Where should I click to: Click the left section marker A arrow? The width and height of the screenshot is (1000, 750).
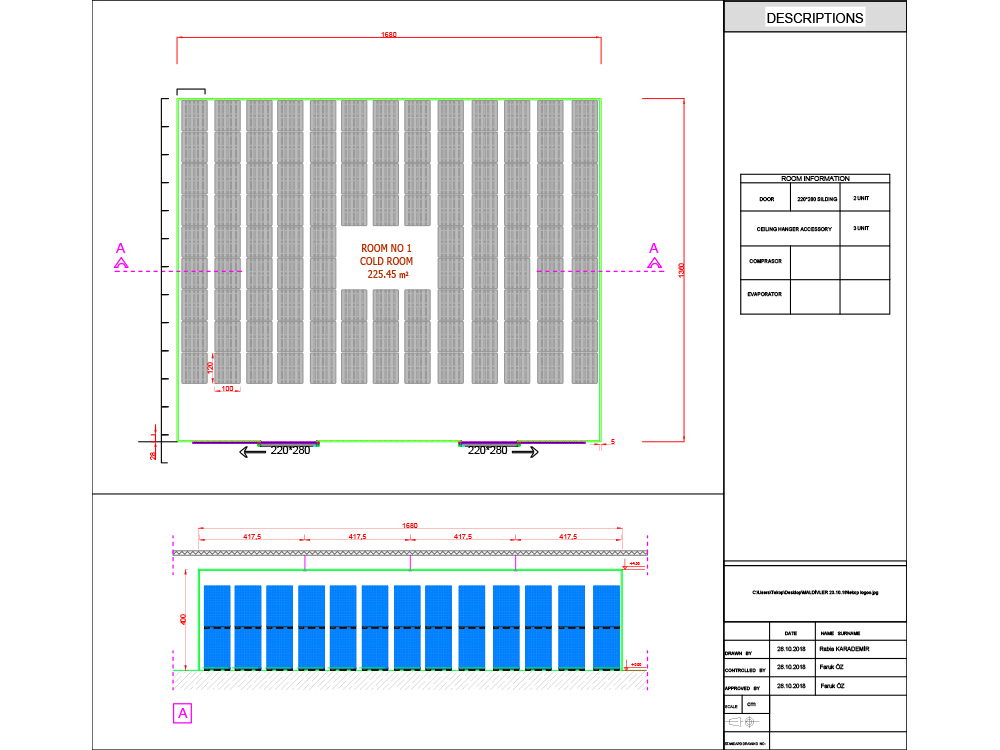pyautogui.click(x=121, y=262)
